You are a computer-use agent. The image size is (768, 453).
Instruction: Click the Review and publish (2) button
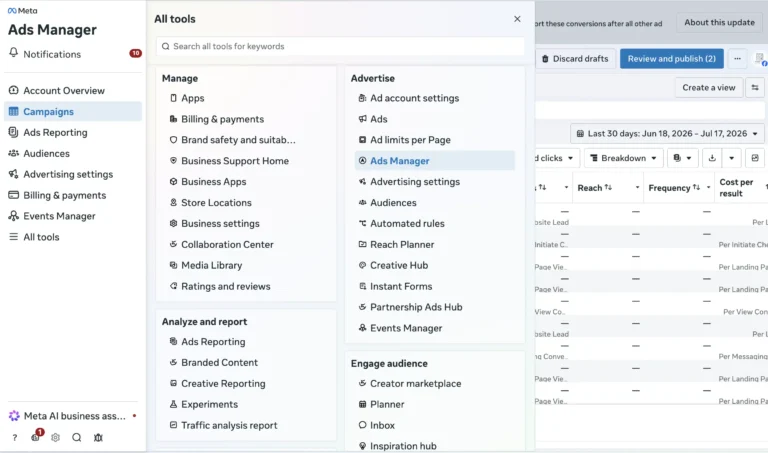pyautogui.click(x=672, y=59)
